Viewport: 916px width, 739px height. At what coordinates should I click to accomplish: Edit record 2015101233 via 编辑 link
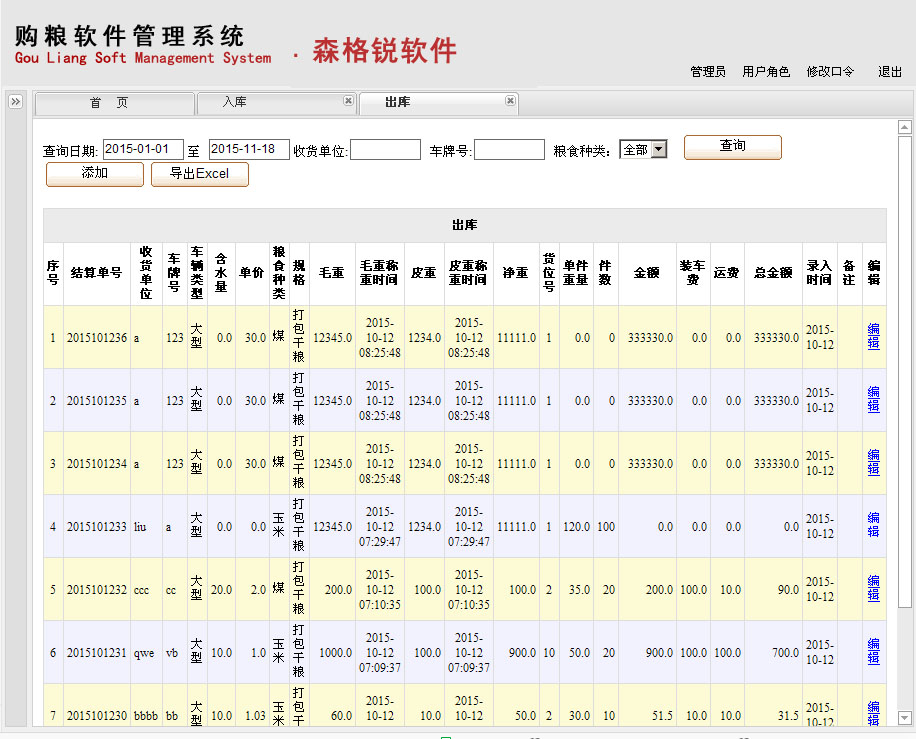click(873, 525)
